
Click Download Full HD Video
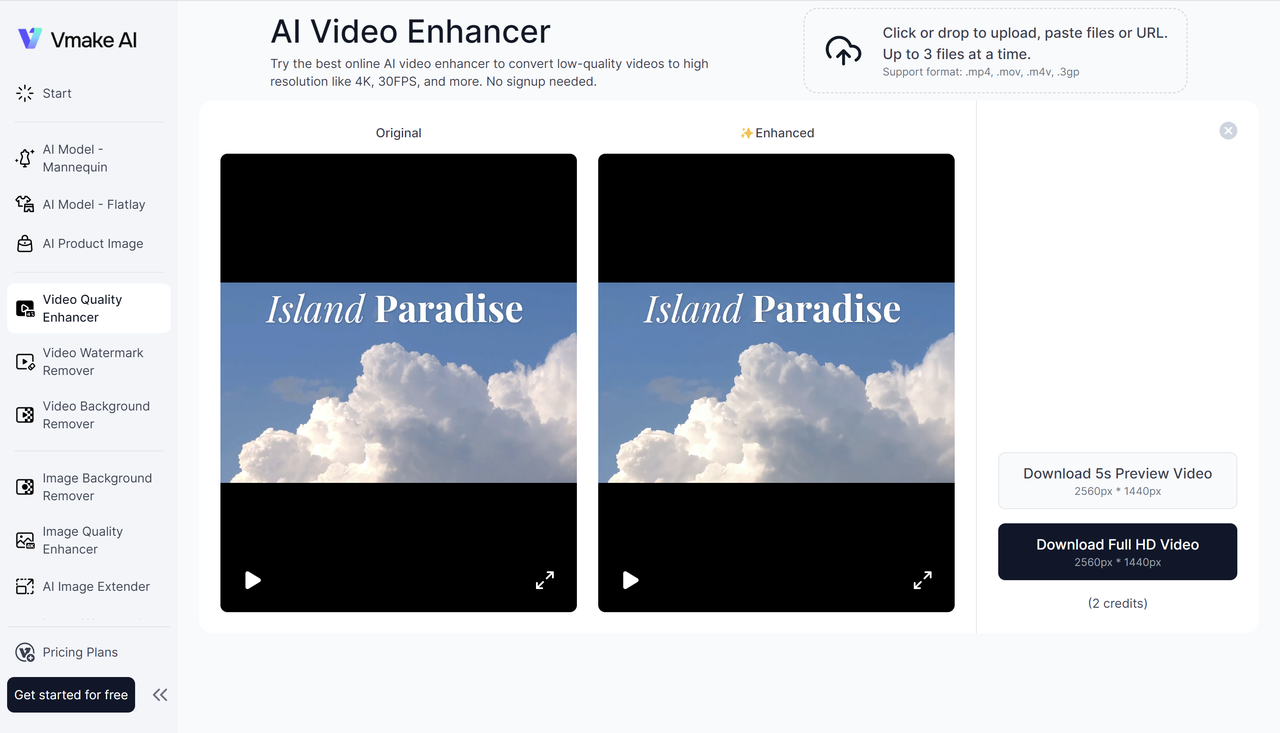[1116, 551]
